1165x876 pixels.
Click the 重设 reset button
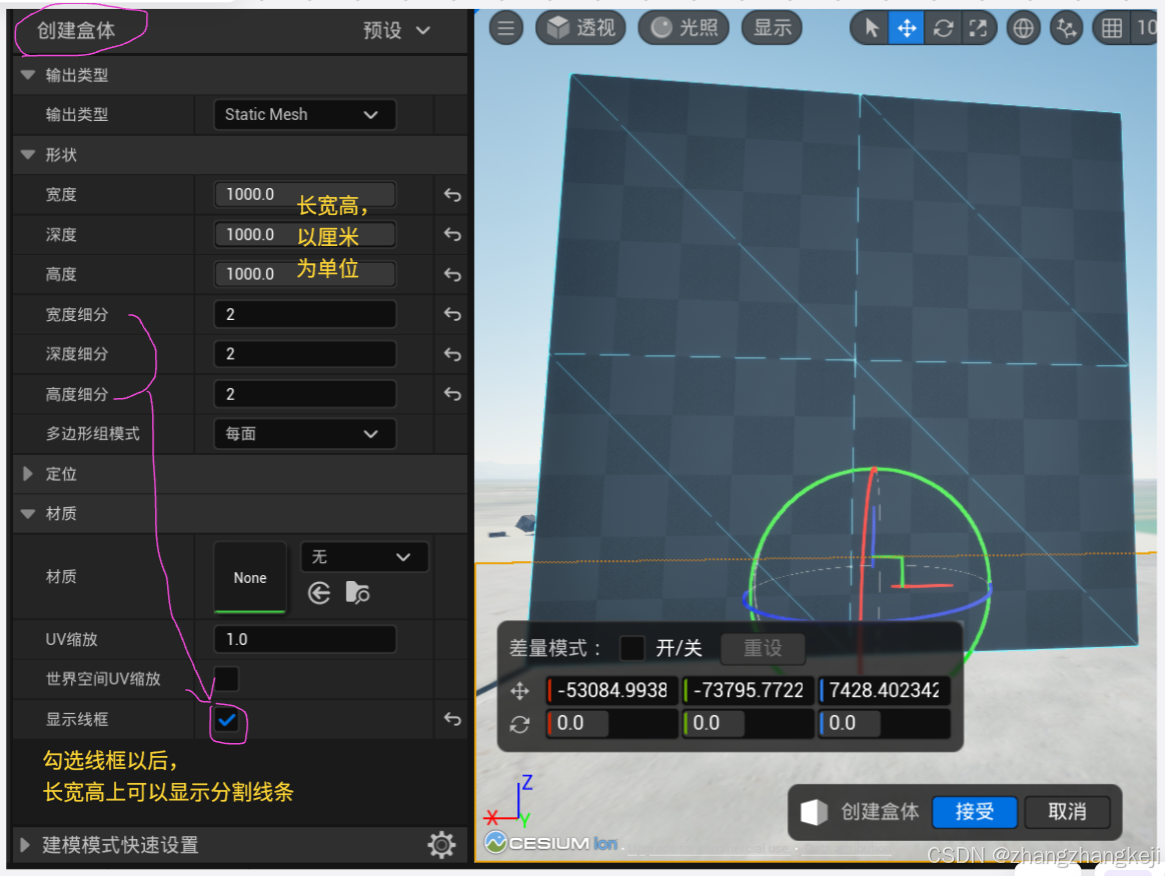click(762, 648)
